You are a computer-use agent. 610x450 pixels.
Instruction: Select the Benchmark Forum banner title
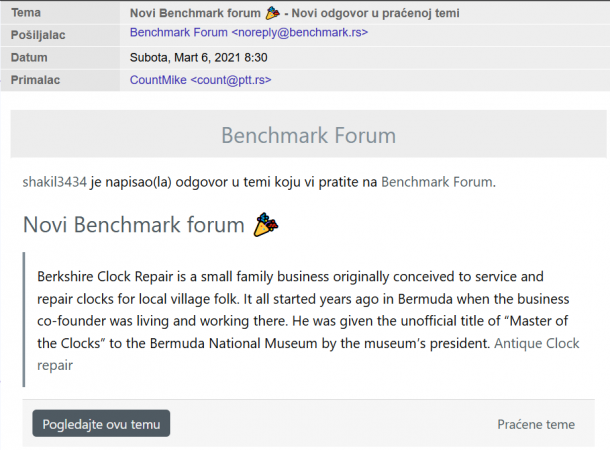[x=309, y=135]
